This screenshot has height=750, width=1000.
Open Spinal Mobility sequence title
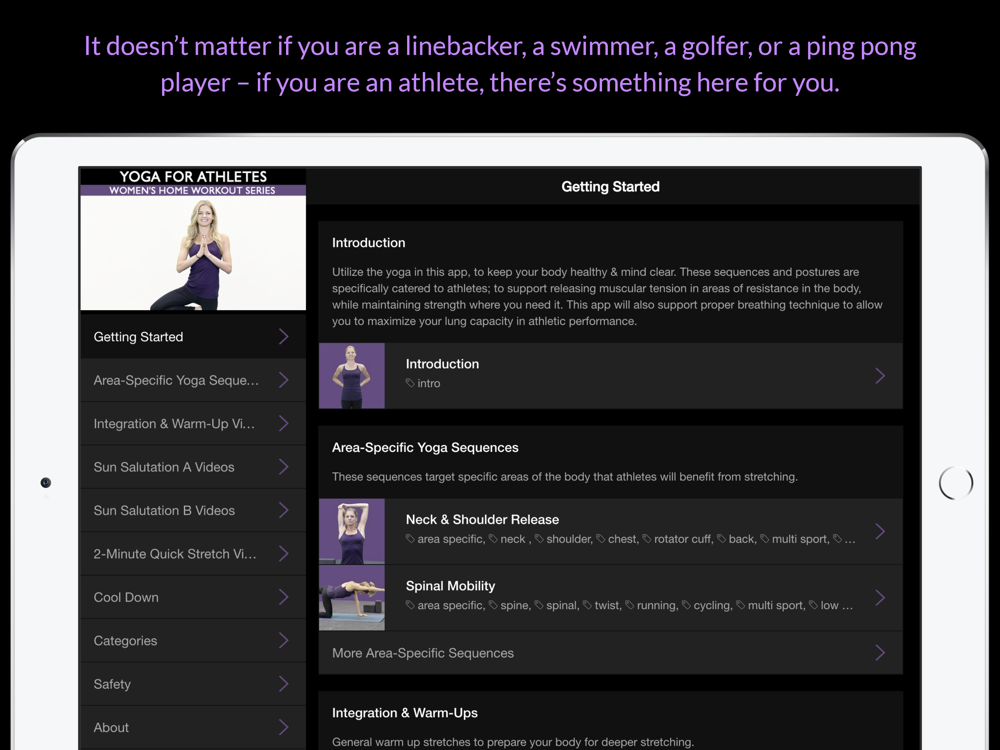450,586
